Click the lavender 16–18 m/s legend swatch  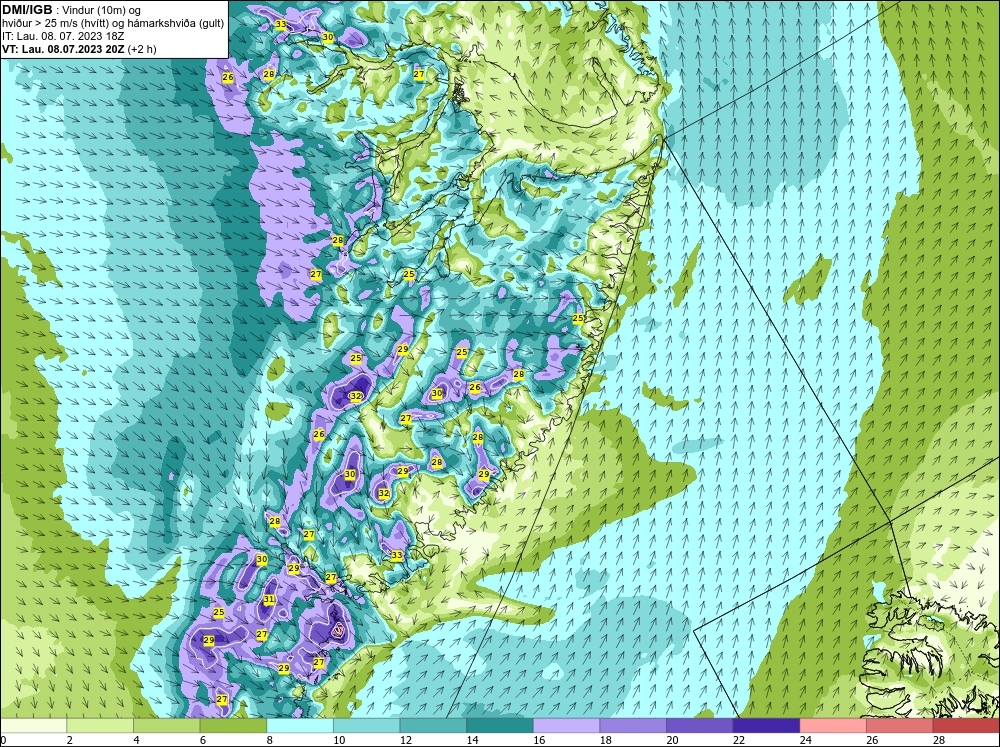coord(566,725)
